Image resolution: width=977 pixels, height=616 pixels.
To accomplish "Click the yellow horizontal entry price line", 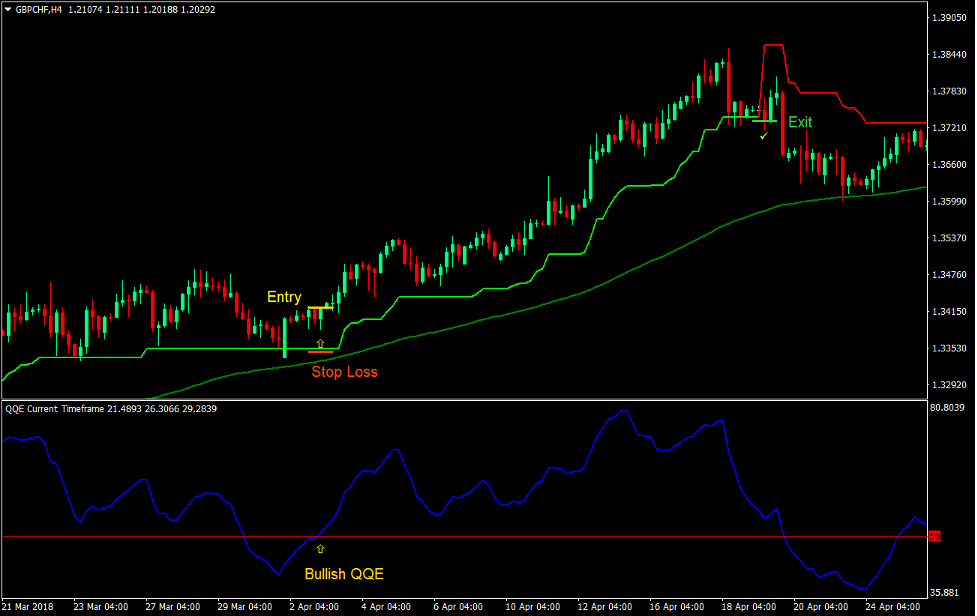I will point(320,307).
